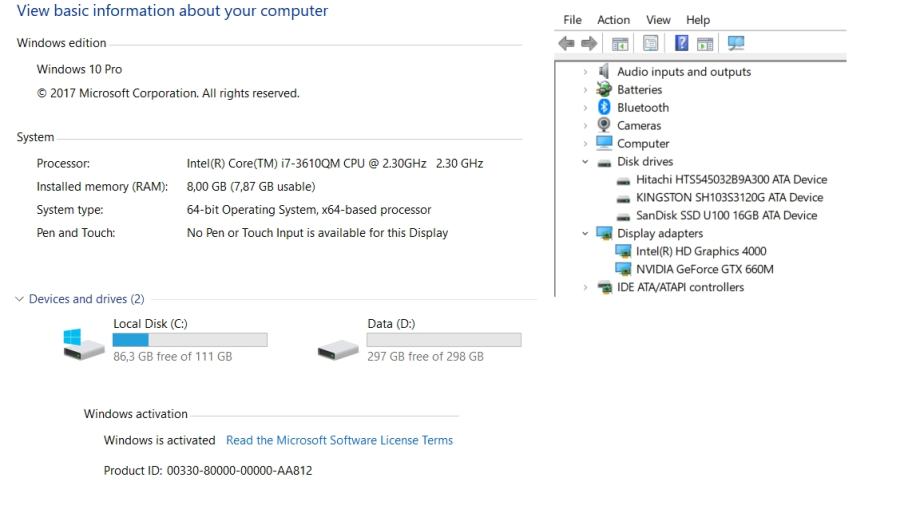Click the Audio inputs and outputs speaker icon
920x517 pixels.
(604, 72)
